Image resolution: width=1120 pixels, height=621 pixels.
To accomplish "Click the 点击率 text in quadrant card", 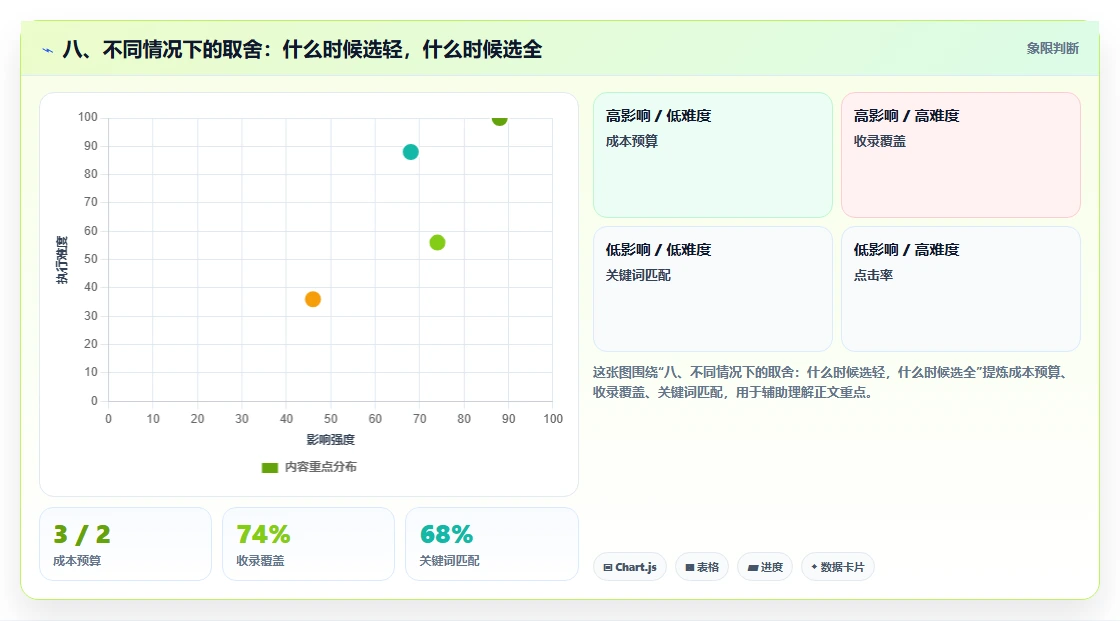I will pyautogui.click(x=873, y=275).
